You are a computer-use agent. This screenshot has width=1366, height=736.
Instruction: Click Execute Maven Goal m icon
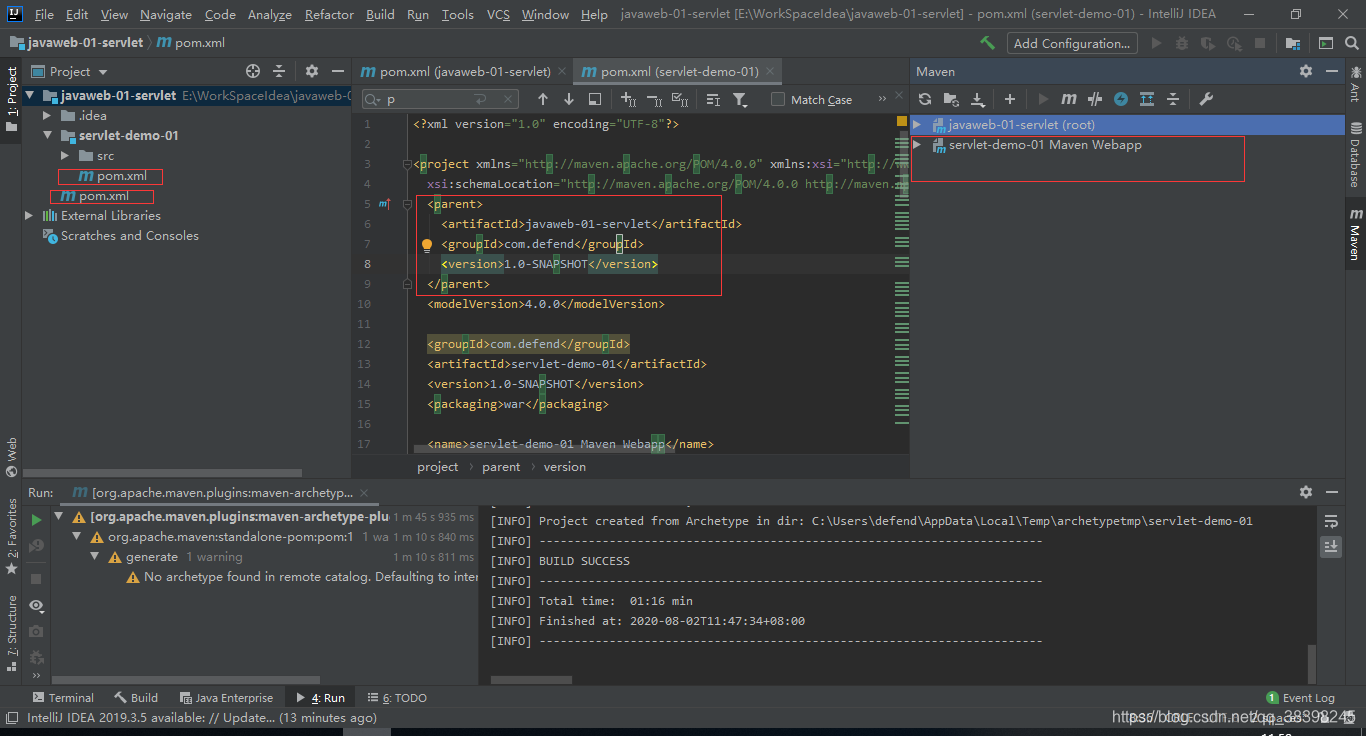point(1069,99)
